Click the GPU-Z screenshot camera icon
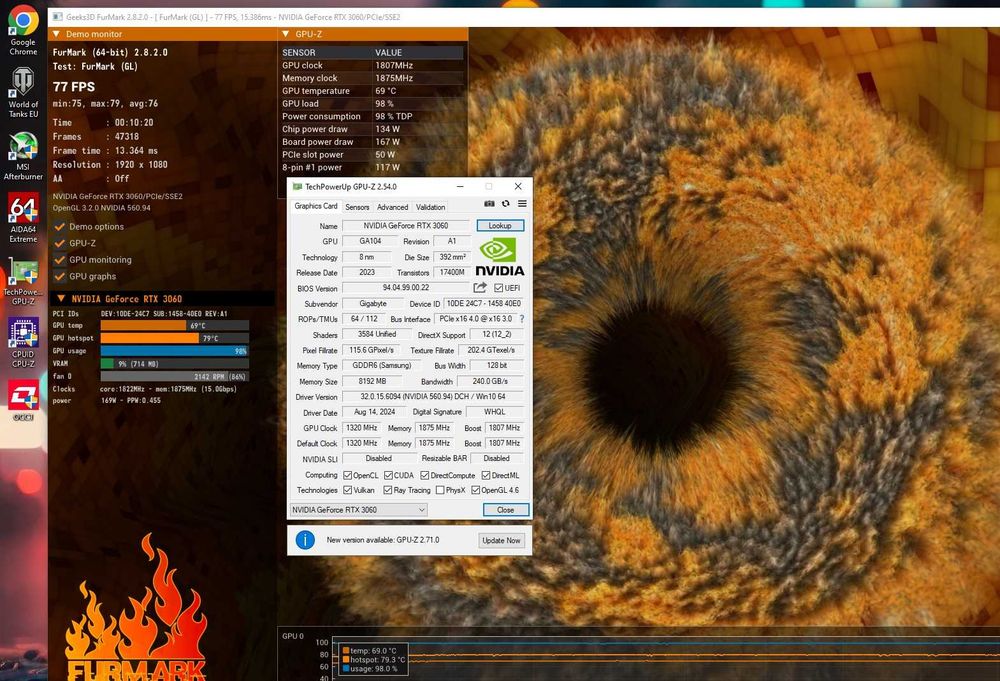Viewport: 1000px width, 681px height. coord(489,204)
